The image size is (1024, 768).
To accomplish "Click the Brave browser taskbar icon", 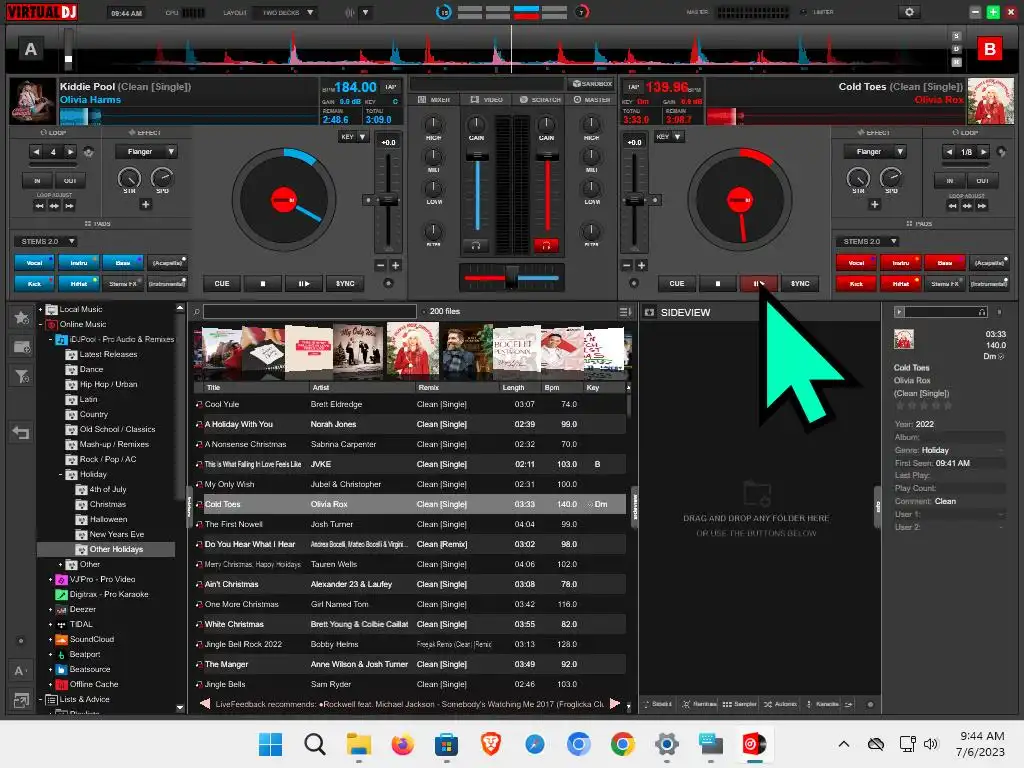I will [x=490, y=744].
